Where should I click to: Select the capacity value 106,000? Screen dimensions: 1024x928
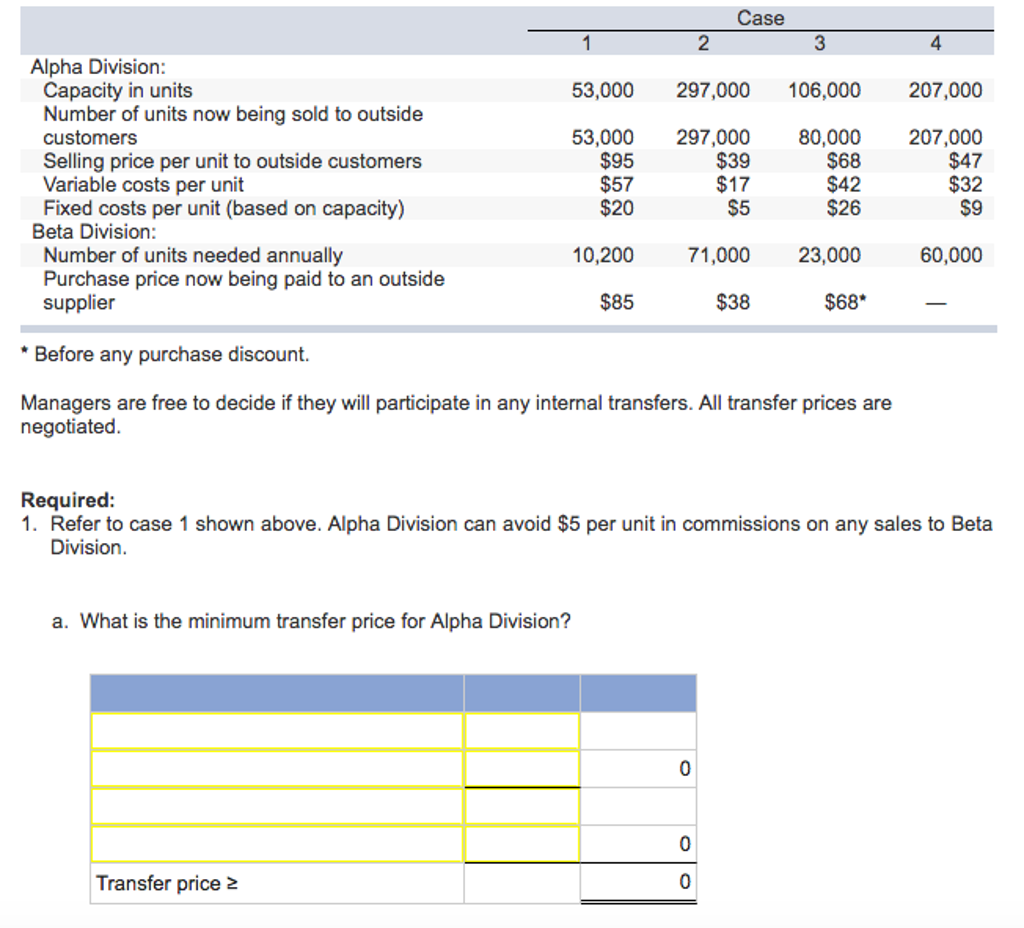click(x=824, y=90)
